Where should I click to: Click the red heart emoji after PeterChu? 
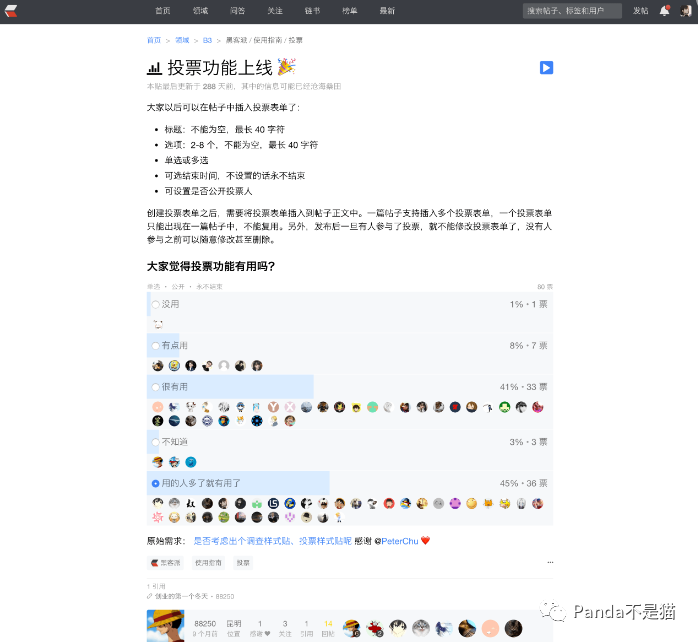click(426, 541)
